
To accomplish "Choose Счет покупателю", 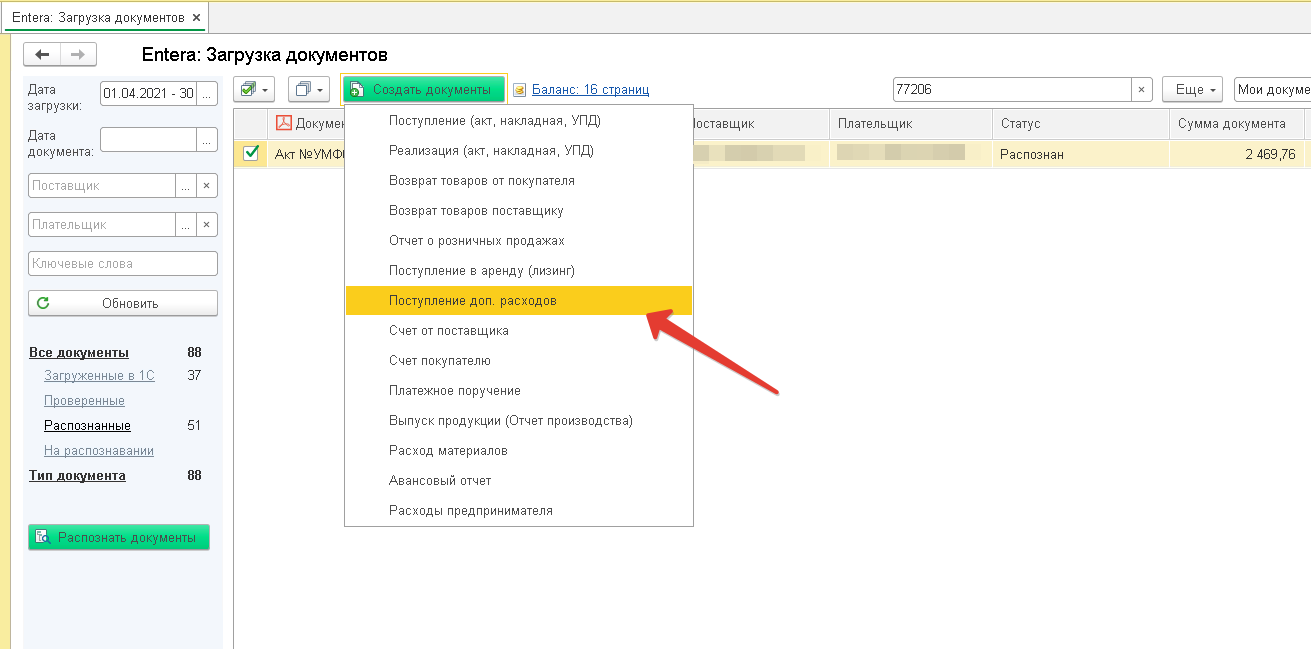I will [x=519, y=361].
